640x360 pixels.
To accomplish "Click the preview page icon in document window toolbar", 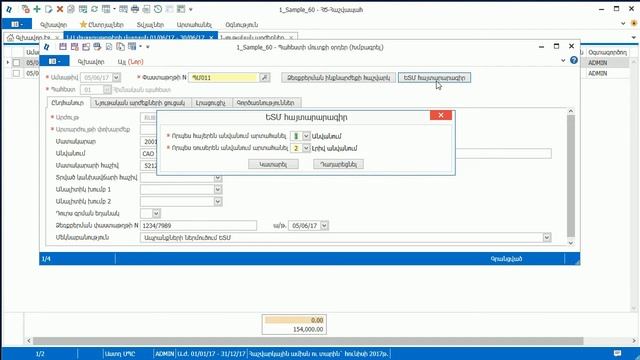I will coord(109,47).
